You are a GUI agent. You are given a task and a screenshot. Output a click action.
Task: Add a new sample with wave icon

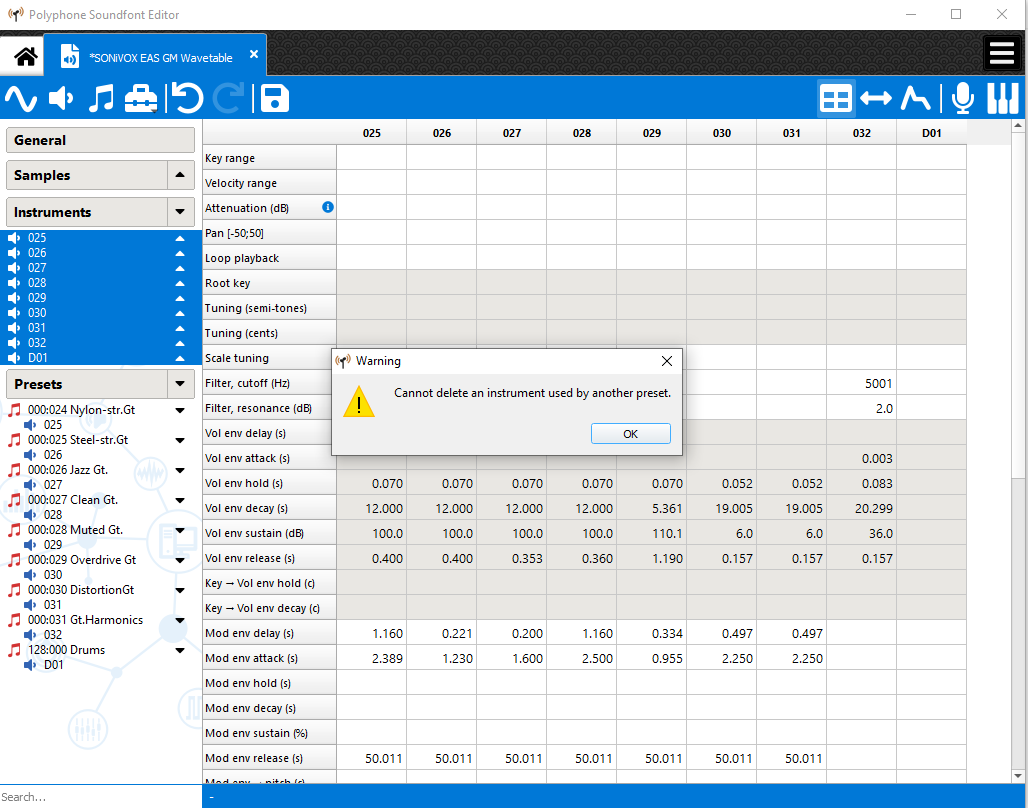(x=21, y=98)
